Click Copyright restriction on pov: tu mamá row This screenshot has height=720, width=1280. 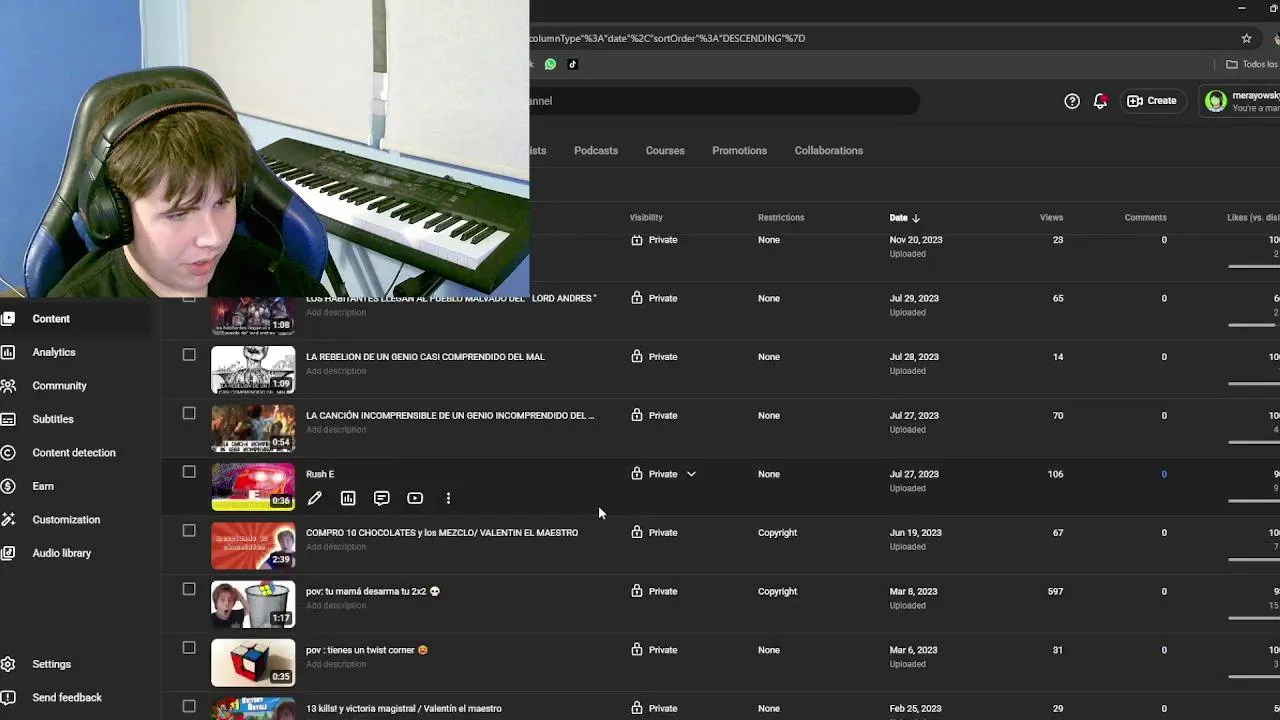777,591
